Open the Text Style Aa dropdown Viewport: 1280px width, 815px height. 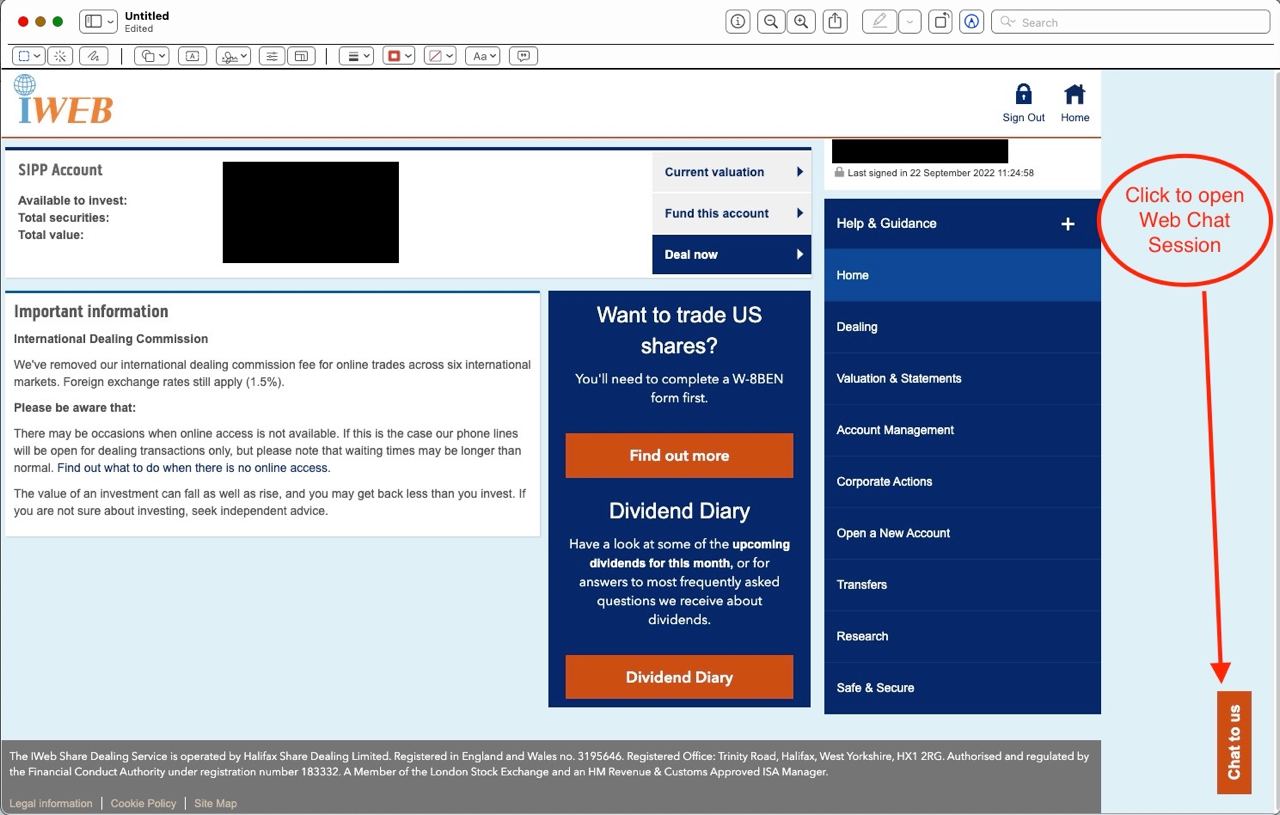point(482,57)
